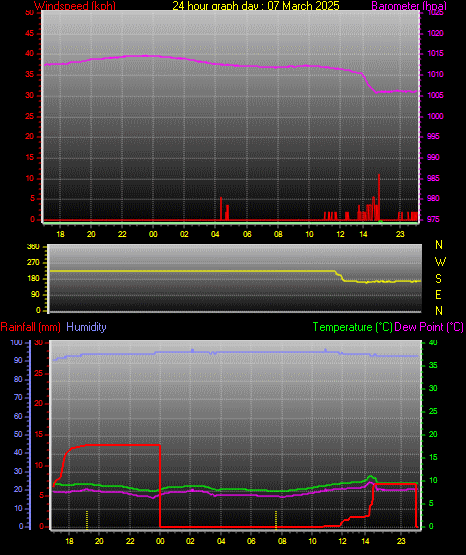Click the tallest red windspeed spike
The image size is (466, 555).
(x=379, y=197)
